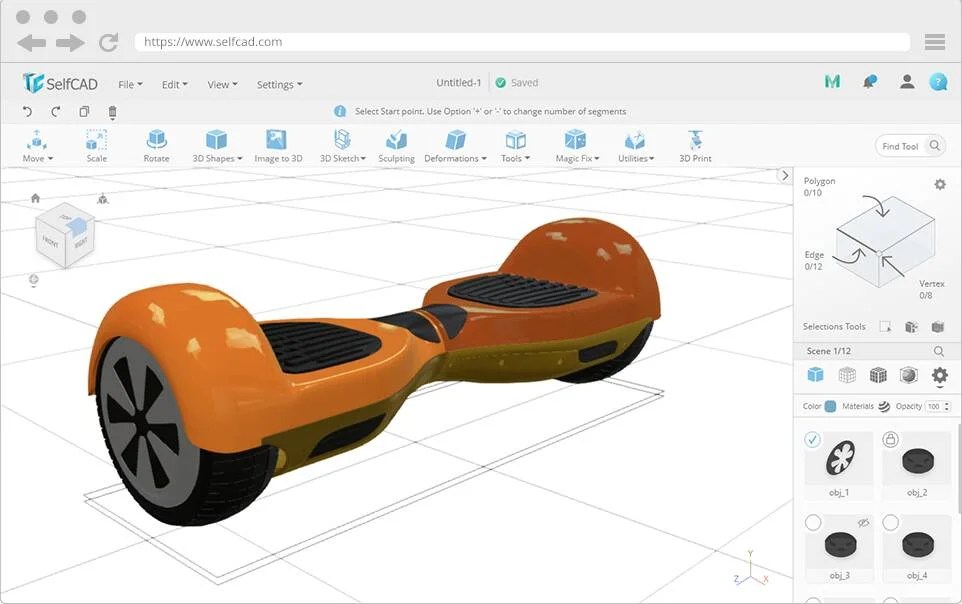This screenshot has width=962, height=604.
Task: Open the View menu
Action: (221, 84)
